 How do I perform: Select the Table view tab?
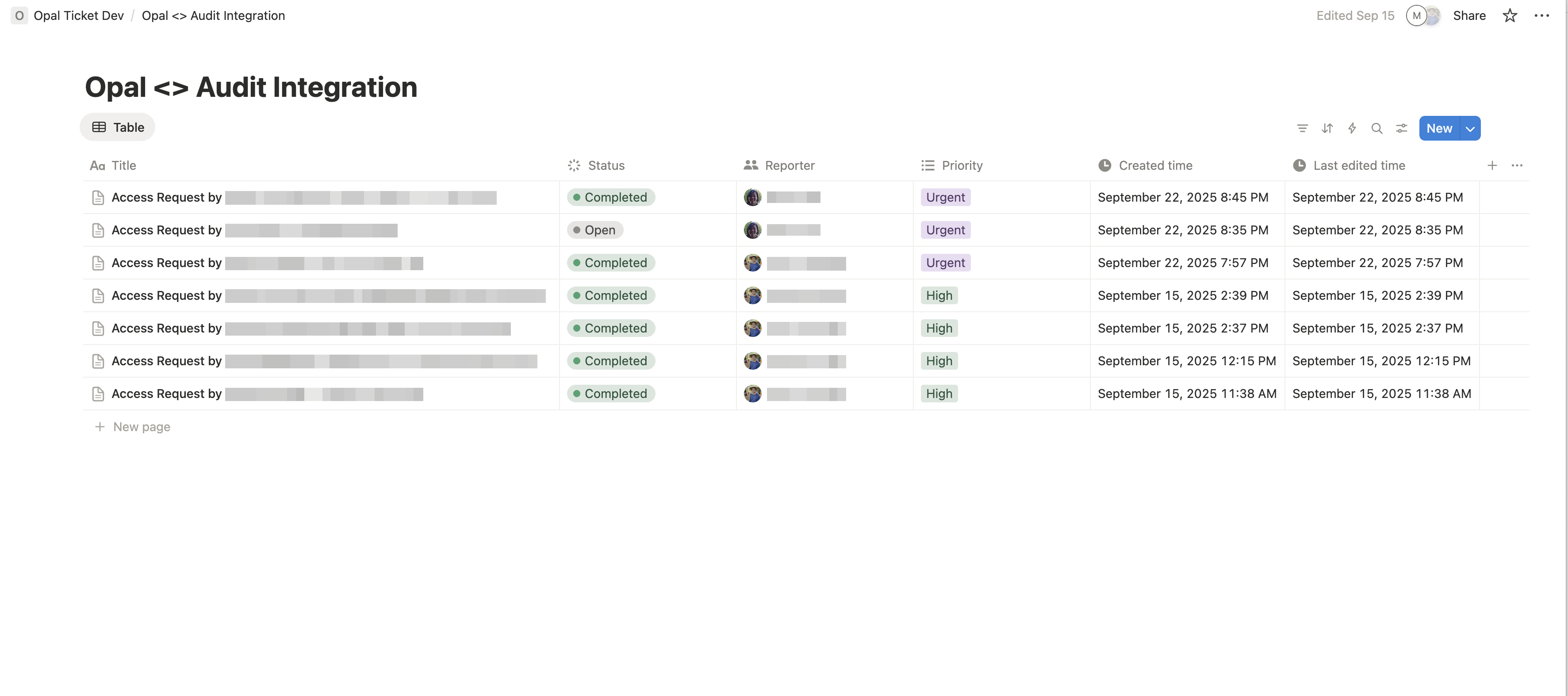pyautogui.click(x=118, y=127)
